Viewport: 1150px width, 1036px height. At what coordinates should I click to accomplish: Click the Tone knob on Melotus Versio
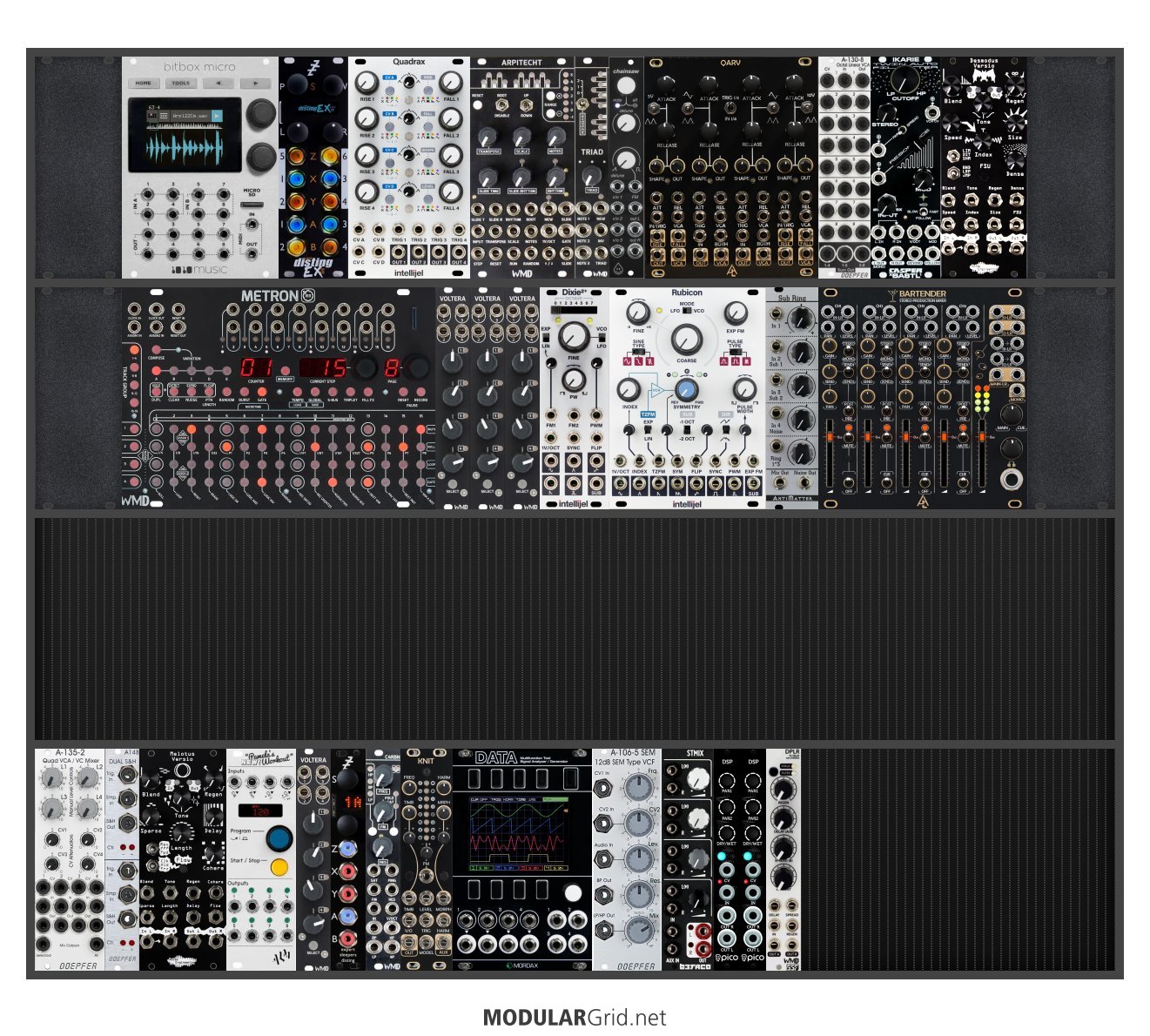[181, 797]
